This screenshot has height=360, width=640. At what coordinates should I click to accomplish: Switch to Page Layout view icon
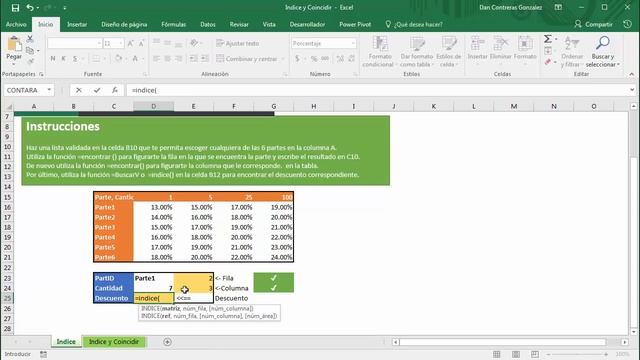coord(516,354)
